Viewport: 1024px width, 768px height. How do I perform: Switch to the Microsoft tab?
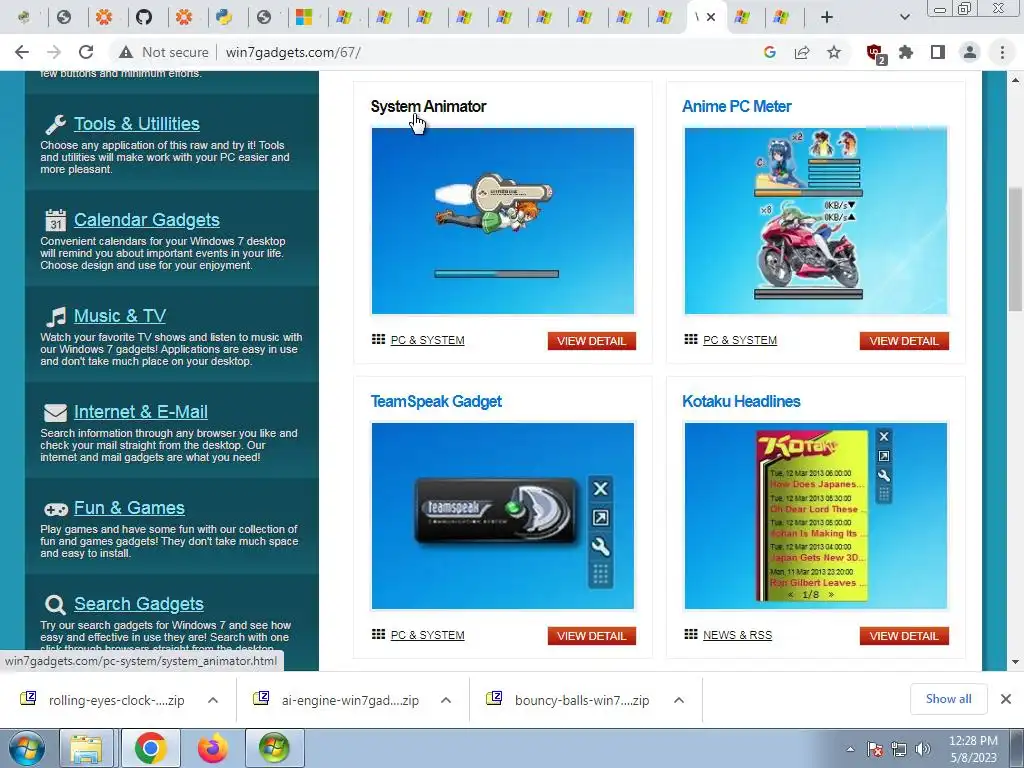click(x=304, y=17)
